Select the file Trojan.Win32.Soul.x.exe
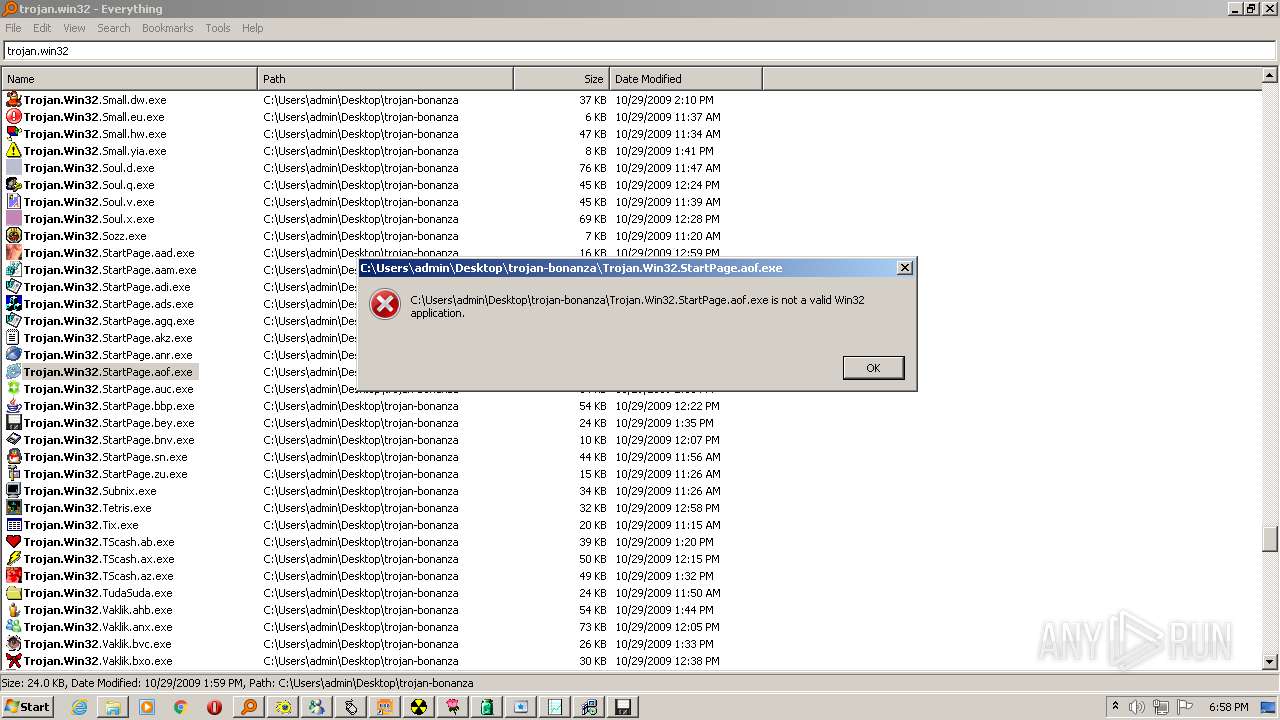The width and height of the screenshot is (1280, 720). pyautogui.click(x=89, y=219)
